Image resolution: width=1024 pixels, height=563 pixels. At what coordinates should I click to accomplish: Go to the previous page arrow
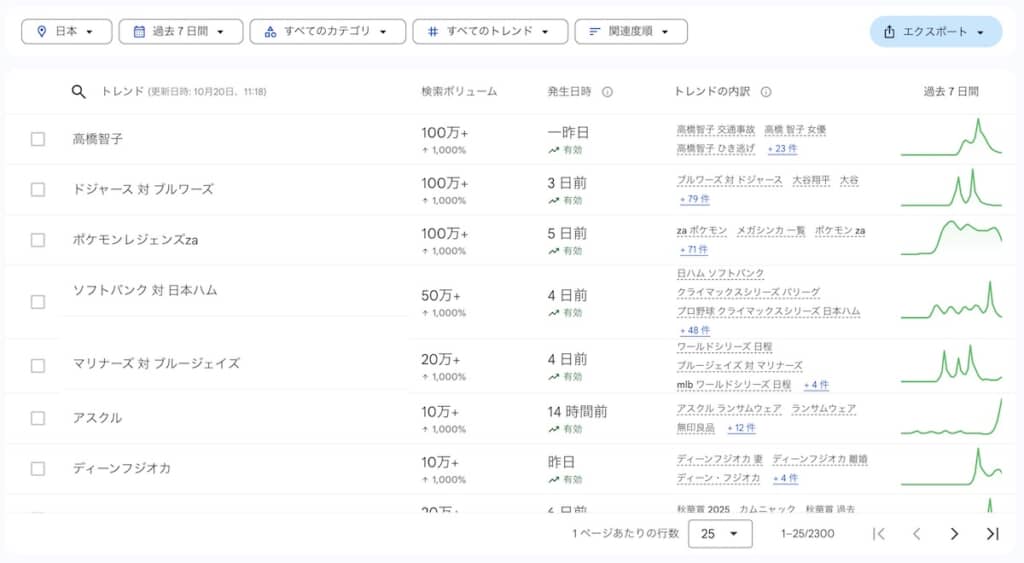point(916,534)
